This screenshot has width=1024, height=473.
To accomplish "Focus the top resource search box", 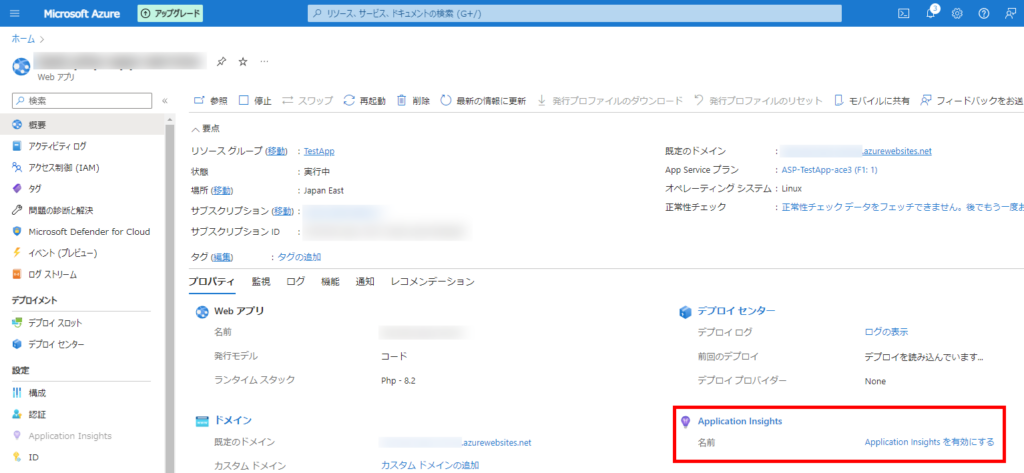I will tap(575, 14).
